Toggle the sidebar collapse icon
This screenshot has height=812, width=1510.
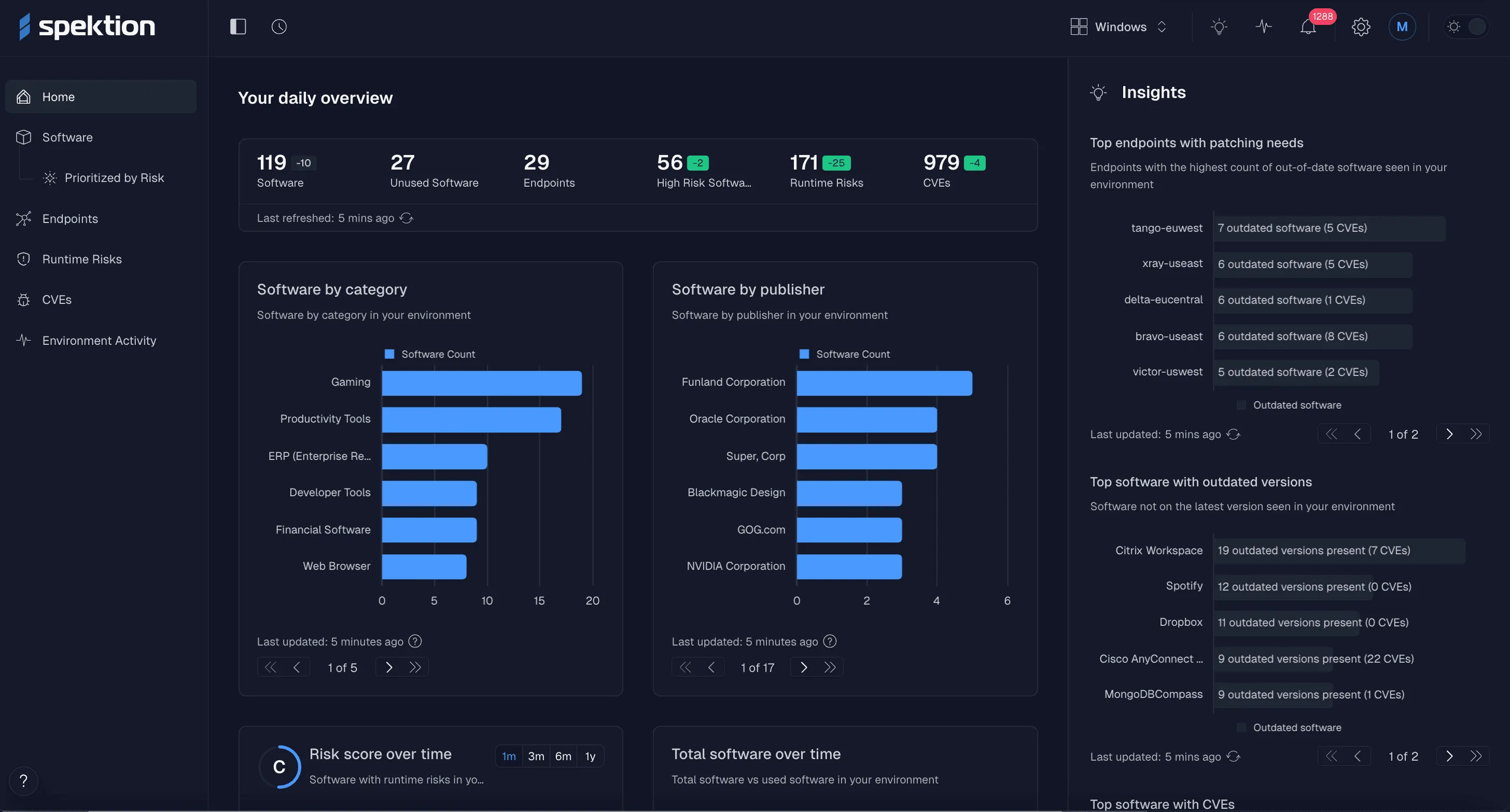click(237, 26)
